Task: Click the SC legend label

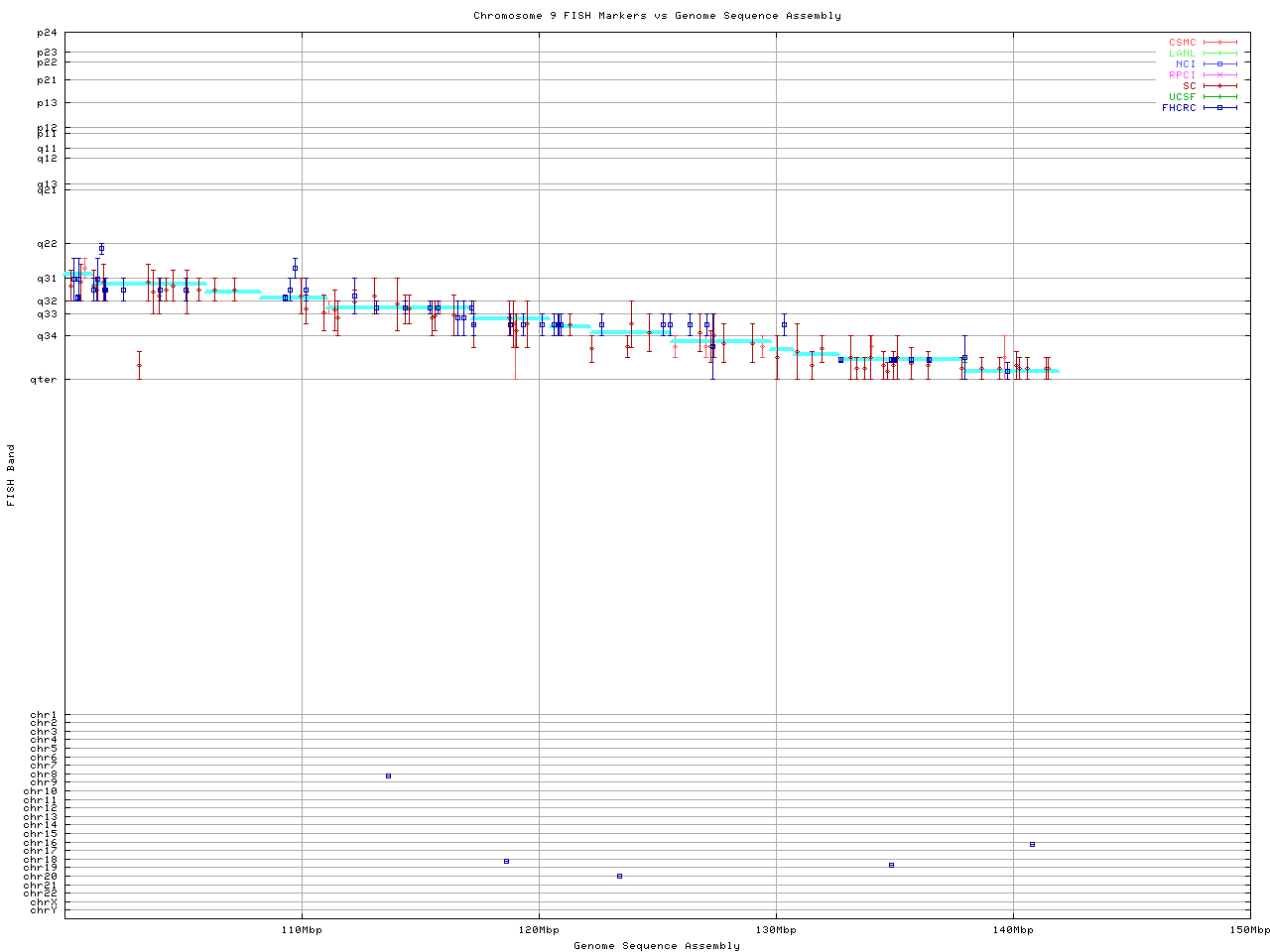Action: point(1189,86)
